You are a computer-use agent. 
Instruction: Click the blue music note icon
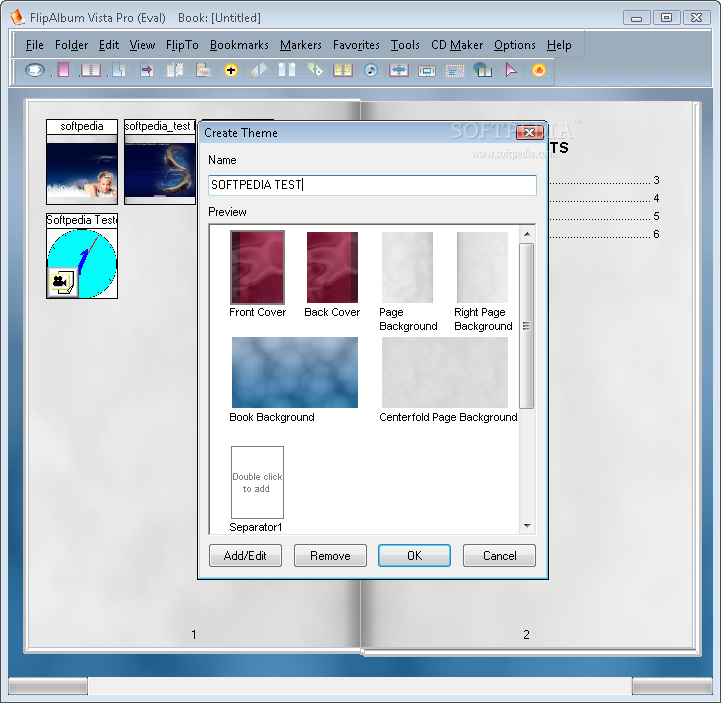(371, 70)
